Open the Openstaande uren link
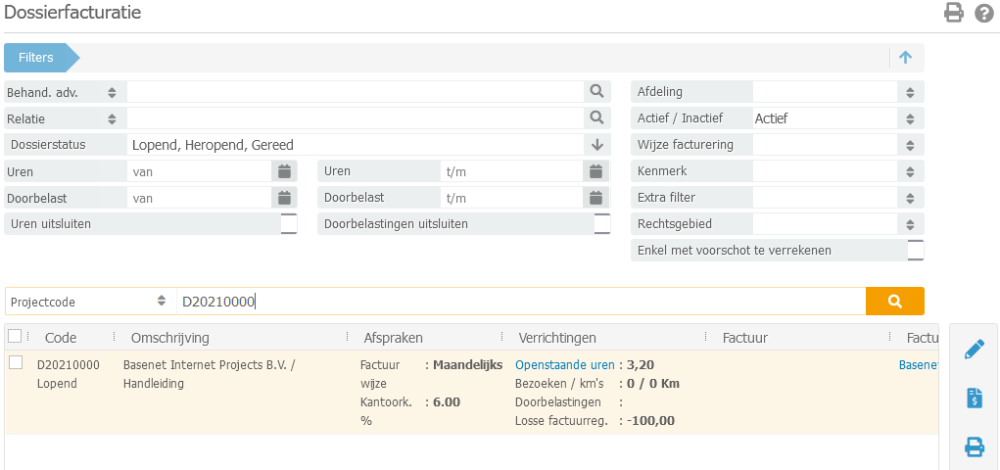This screenshot has width=1000, height=470. coord(564,365)
